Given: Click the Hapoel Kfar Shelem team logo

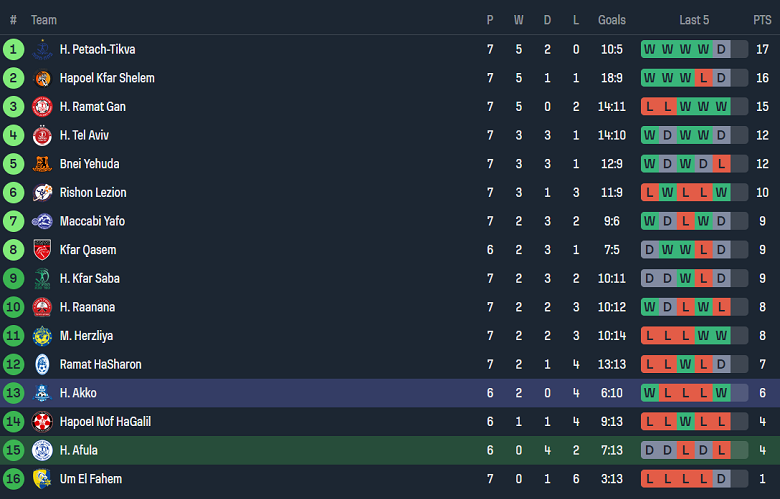Looking at the screenshot, I should pos(42,78).
